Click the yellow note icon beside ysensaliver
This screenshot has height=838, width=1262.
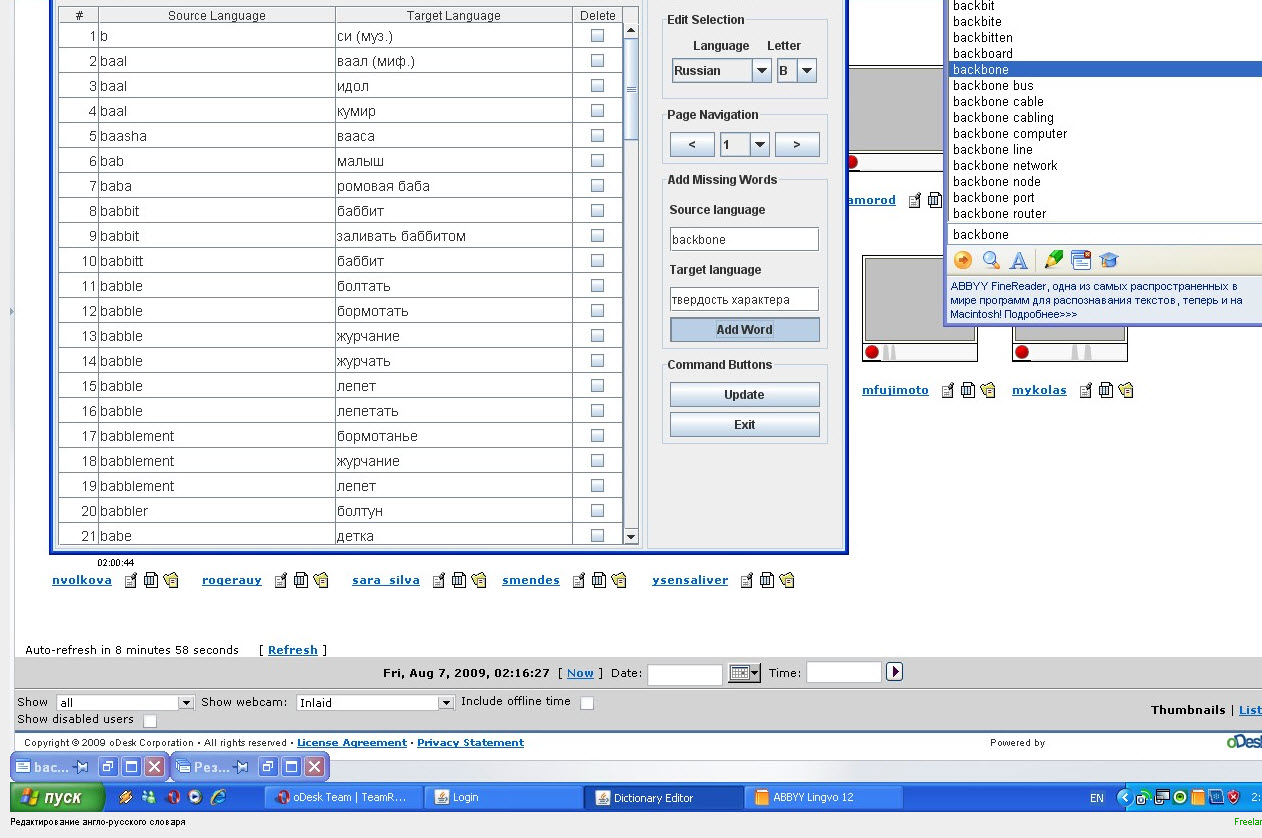point(787,580)
